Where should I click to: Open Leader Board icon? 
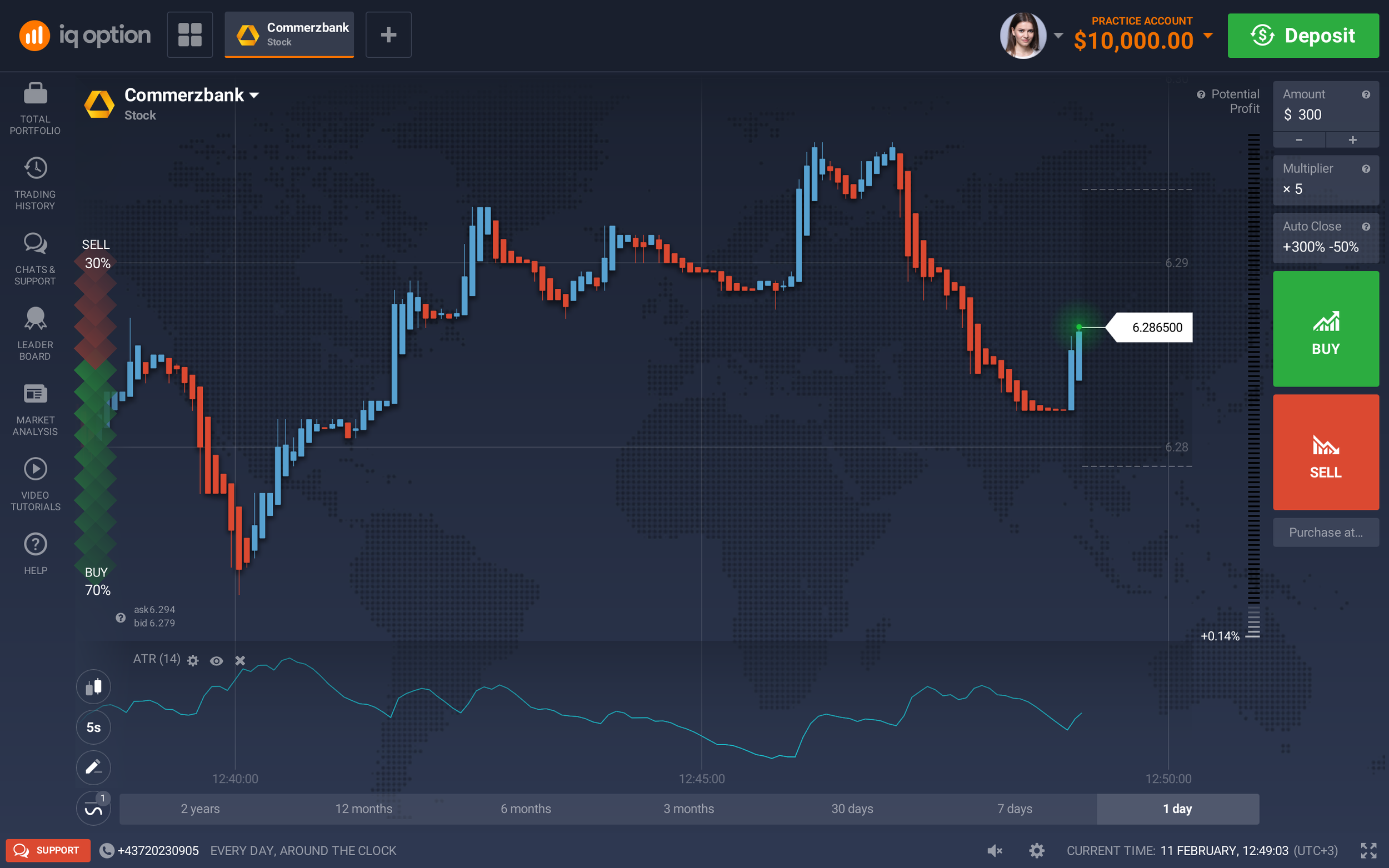[x=35, y=319]
